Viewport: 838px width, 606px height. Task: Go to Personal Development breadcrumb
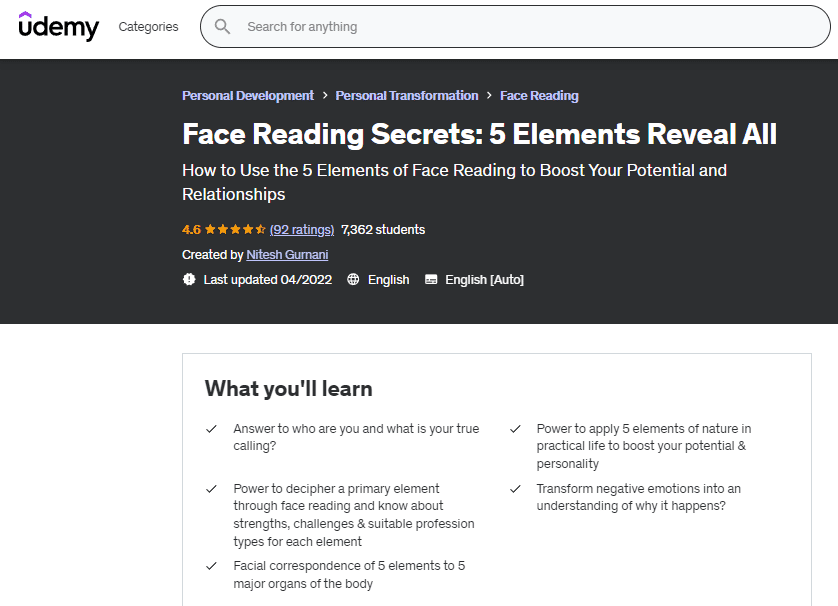pyautogui.click(x=248, y=96)
